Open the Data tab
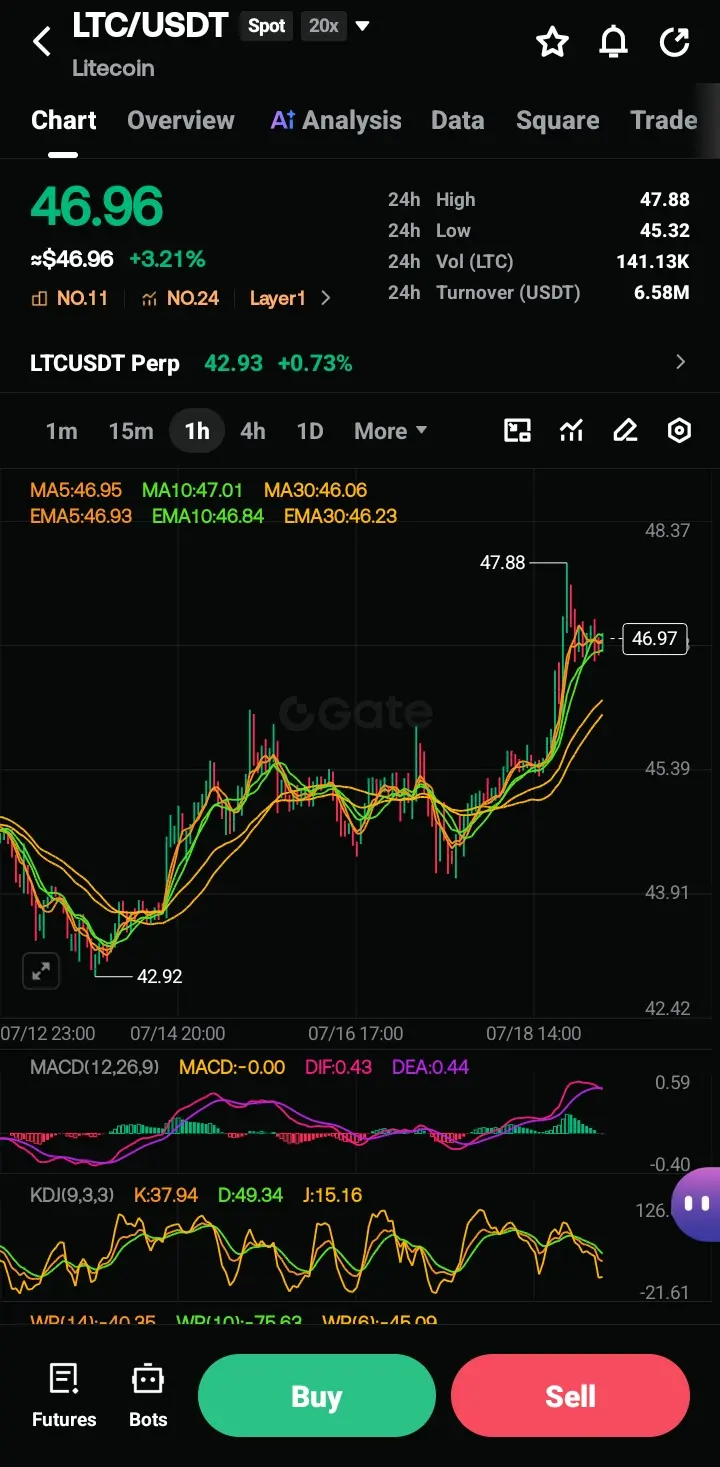The width and height of the screenshot is (720, 1467). point(458,121)
